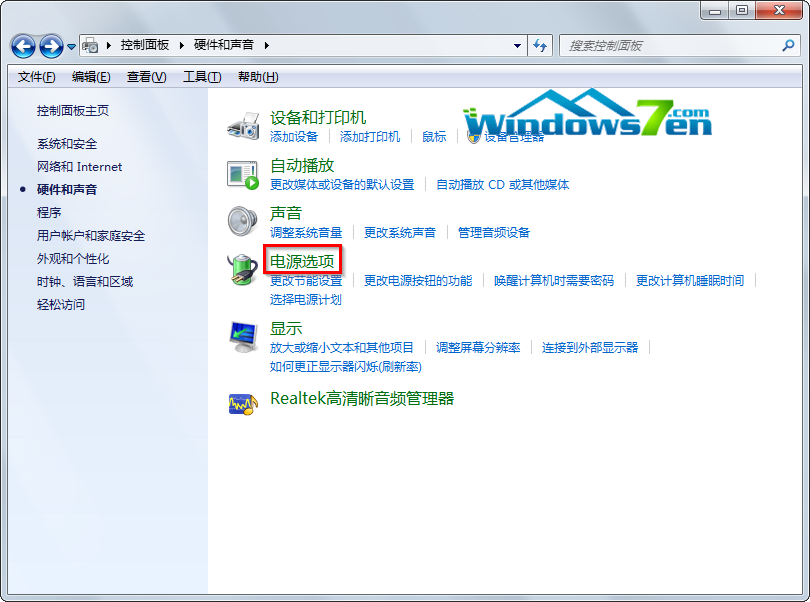The width and height of the screenshot is (810, 602).
Task: Open 外观和个性化 in the sidebar
Action: pyautogui.click(x=73, y=258)
